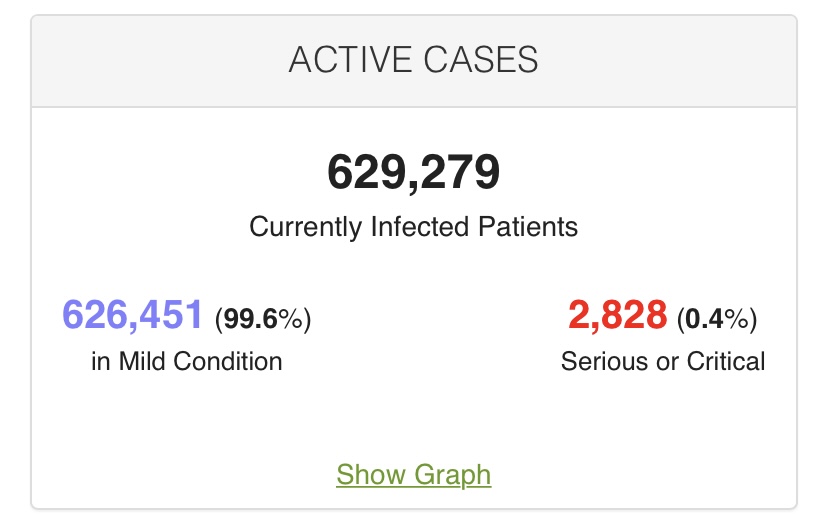Click the 629,279 total infected number
This screenshot has width=828, height=525.
[x=413, y=173]
